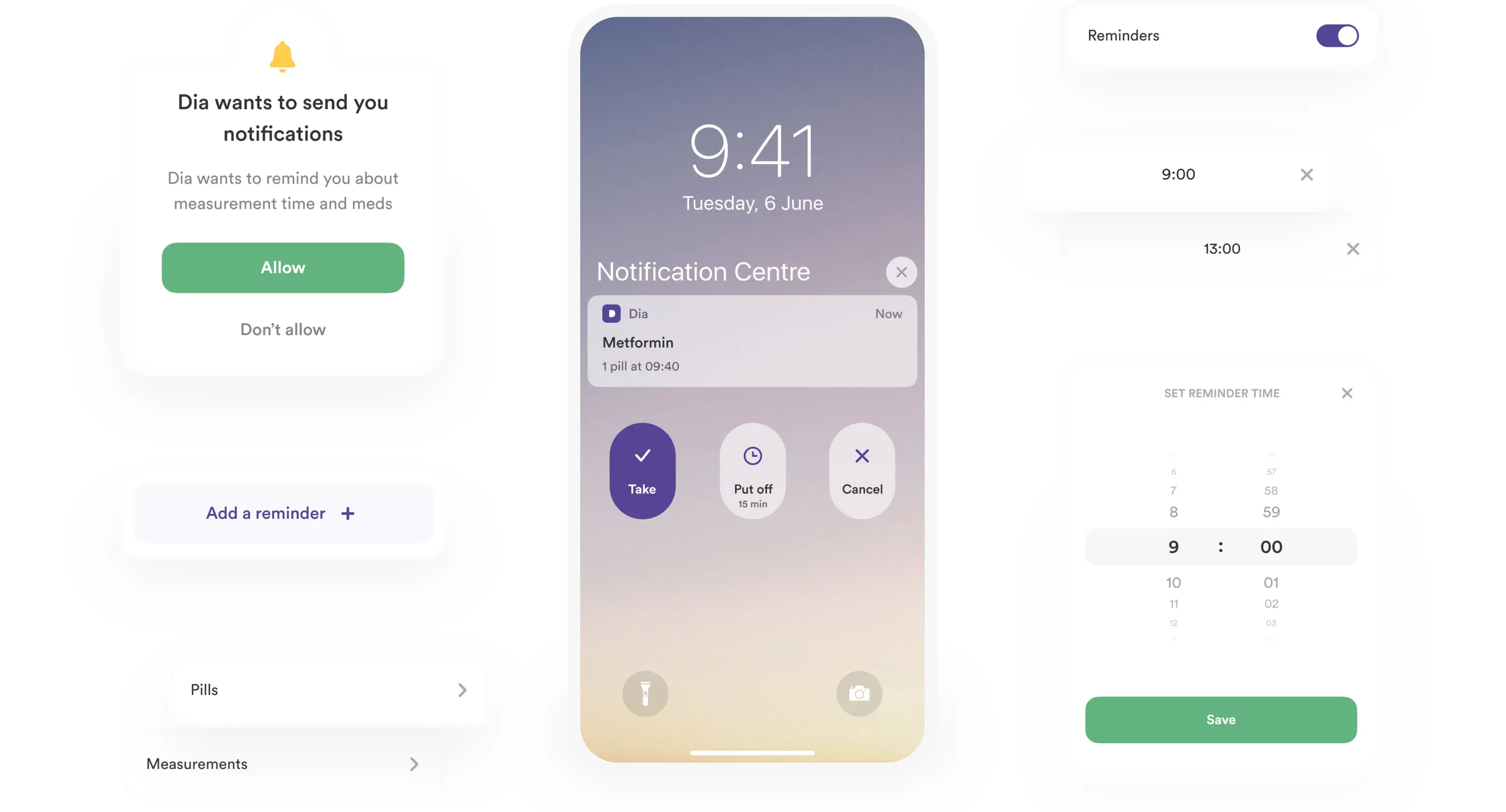Remove the 9:00 reminder time
This screenshot has width=1506, height=812.
tap(1306, 174)
